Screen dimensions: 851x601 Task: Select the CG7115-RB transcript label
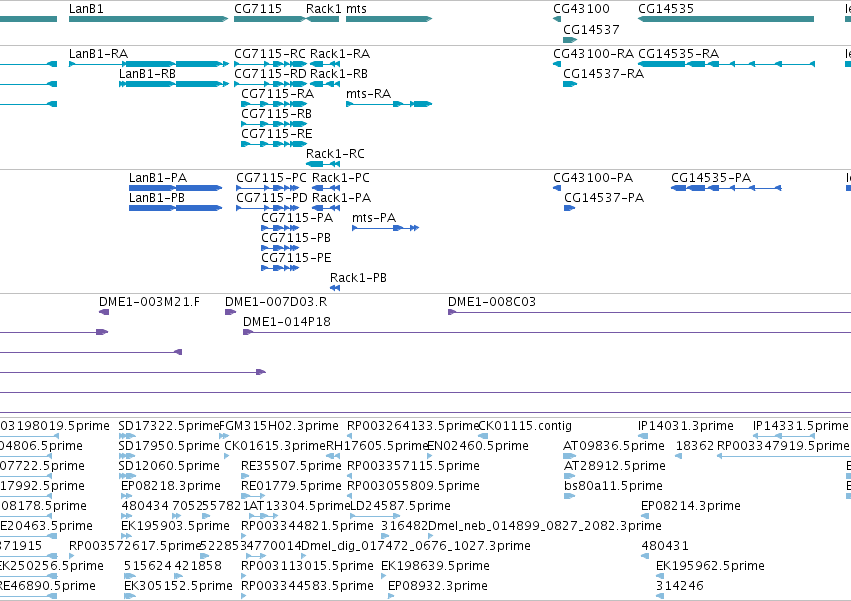(276, 113)
